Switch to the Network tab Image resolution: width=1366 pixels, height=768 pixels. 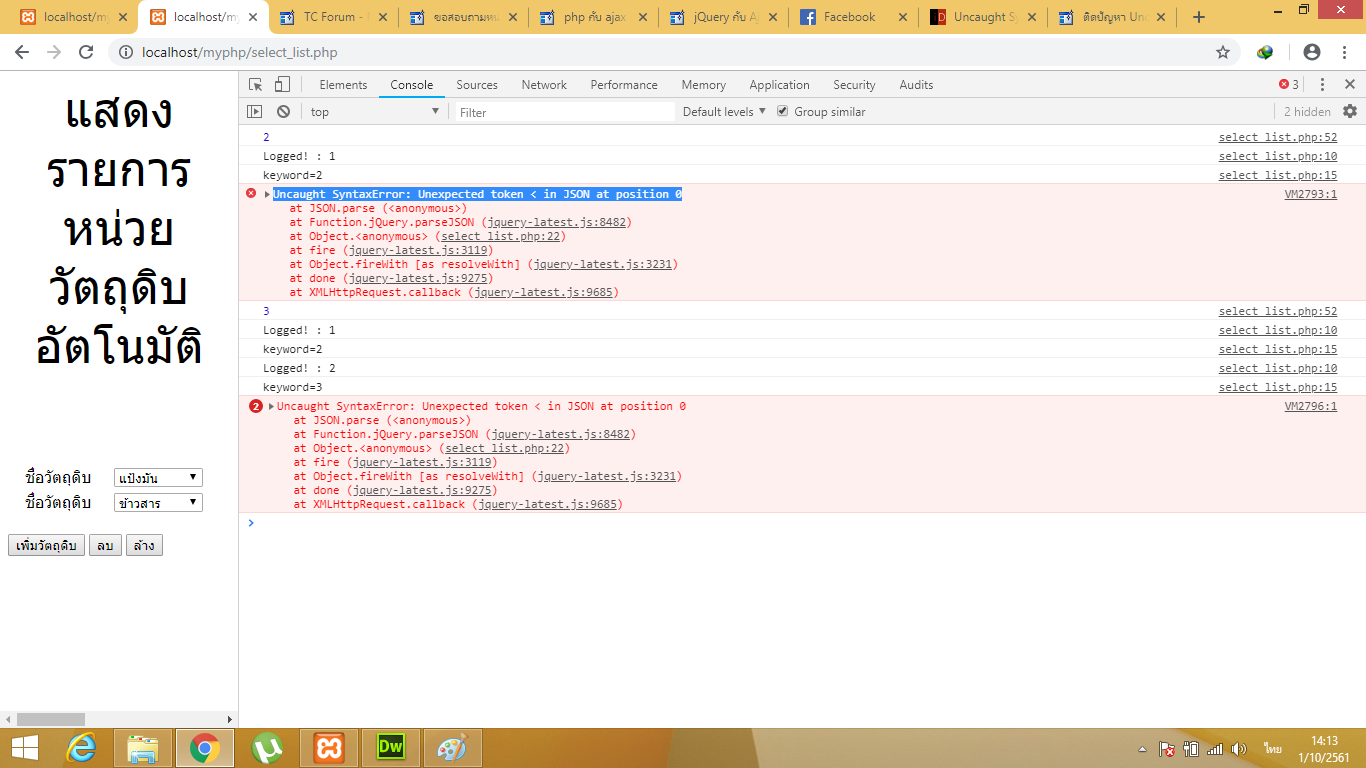click(x=544, y=85)
